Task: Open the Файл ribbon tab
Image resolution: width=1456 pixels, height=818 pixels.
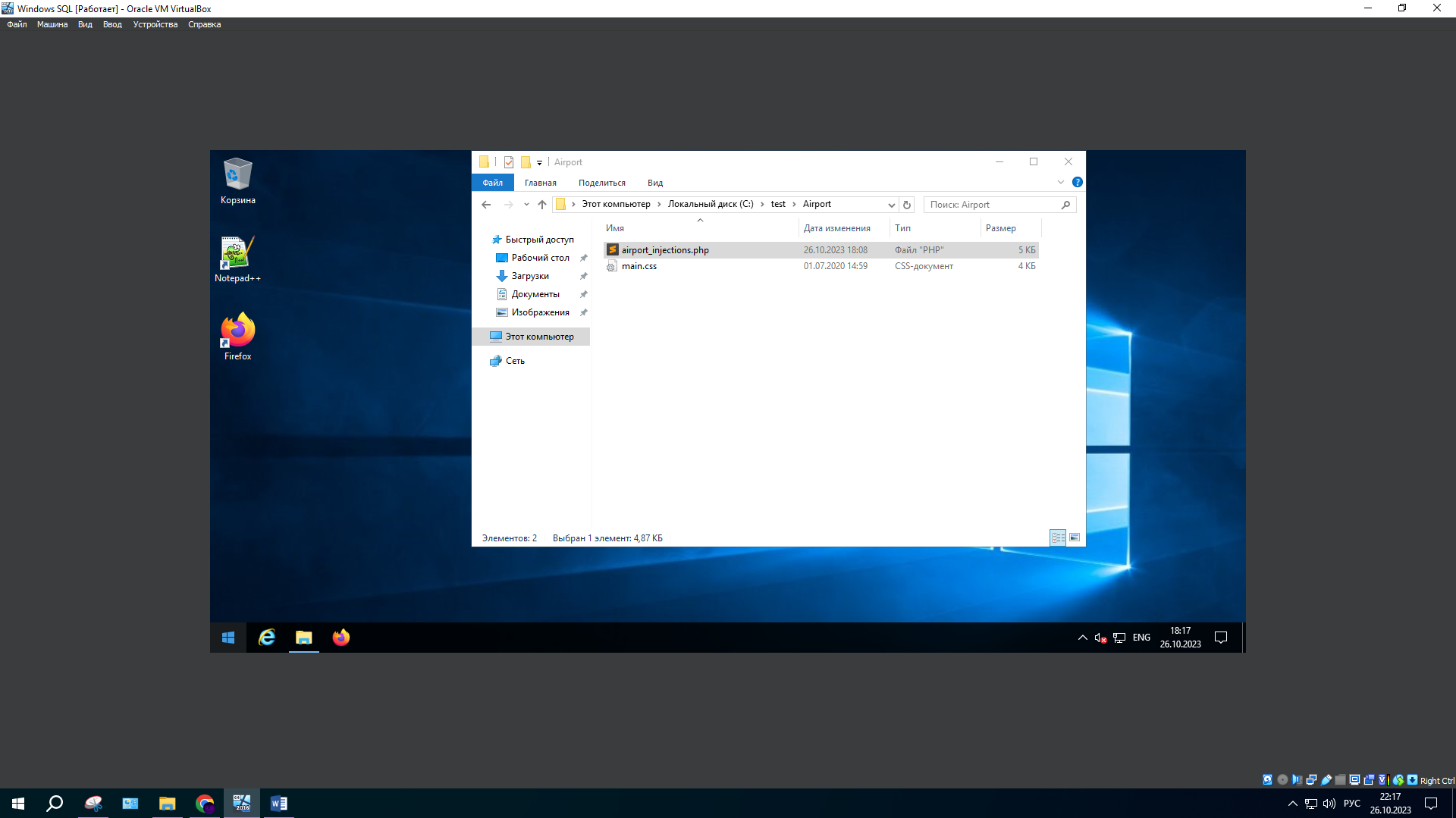Action: coord(493,183)
